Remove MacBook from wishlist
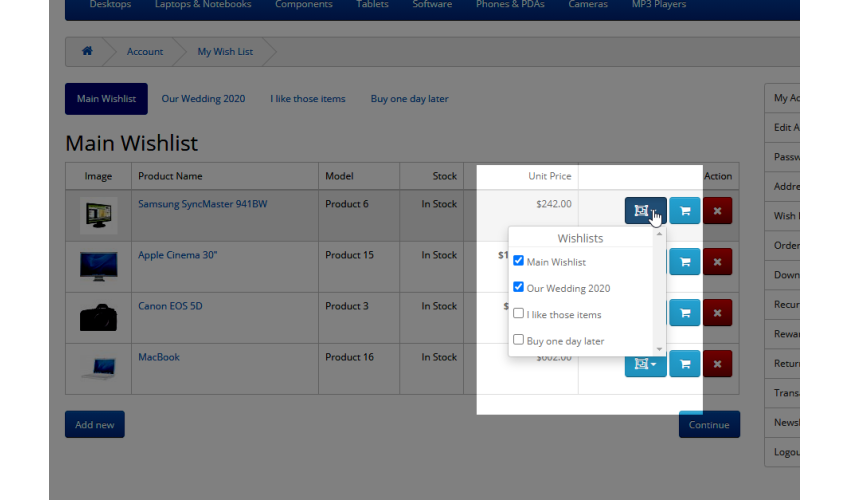850x500 pixels. (717, 364)
